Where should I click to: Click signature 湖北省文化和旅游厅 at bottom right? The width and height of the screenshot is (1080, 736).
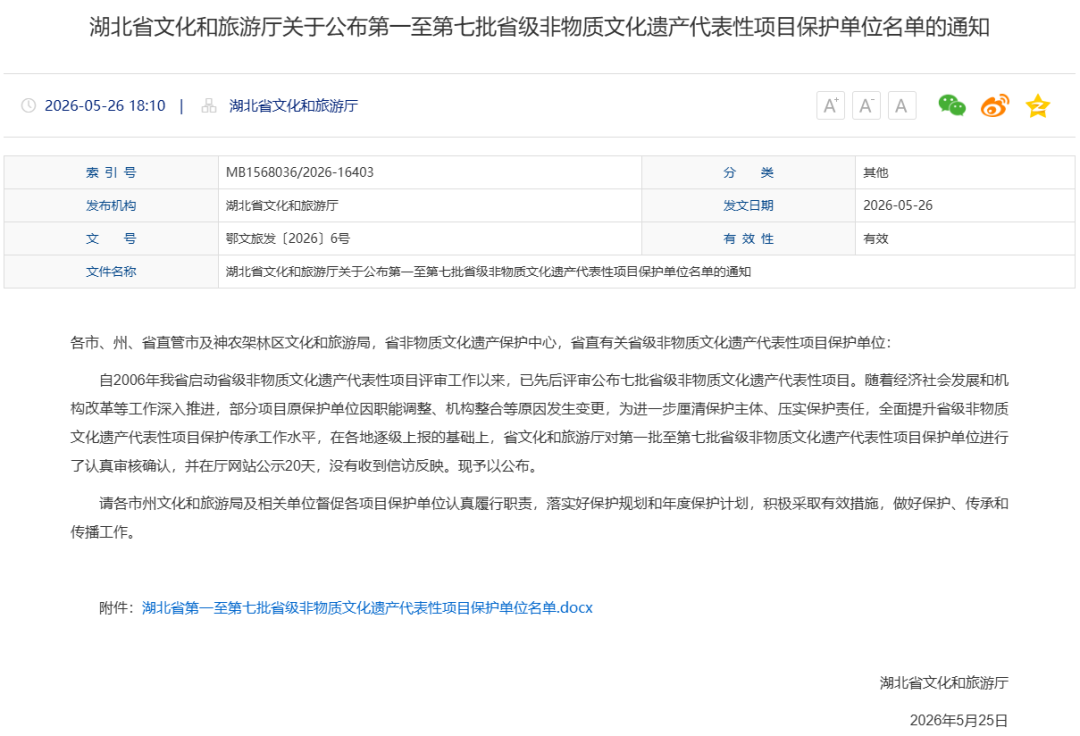tap(944, 682)
